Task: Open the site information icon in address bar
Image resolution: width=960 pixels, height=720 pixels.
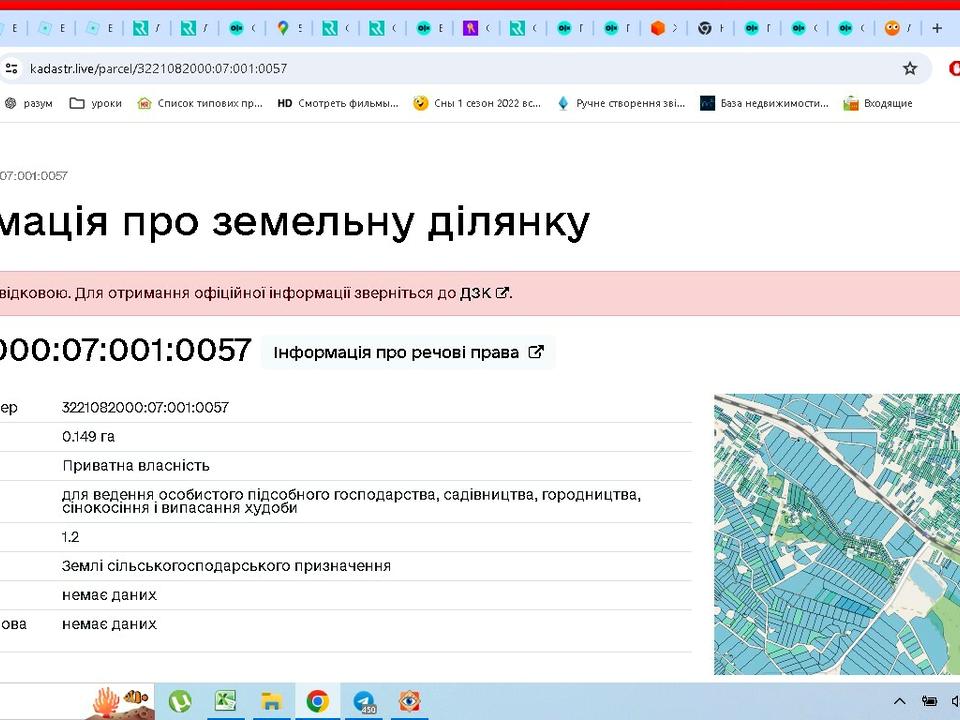Action: pos(11,68)
